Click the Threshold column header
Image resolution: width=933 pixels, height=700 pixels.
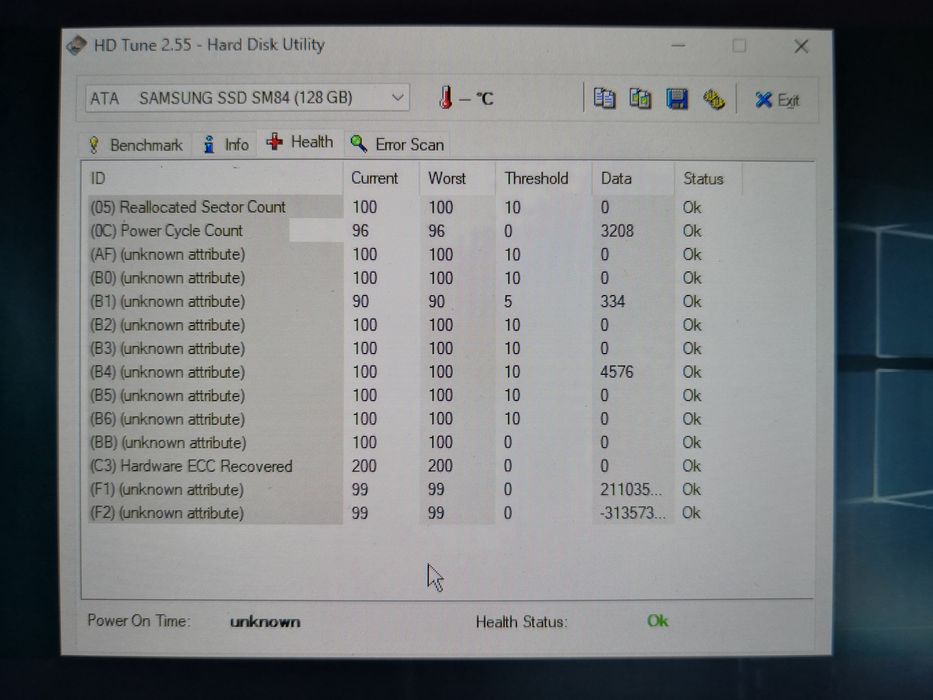[544, 179]
